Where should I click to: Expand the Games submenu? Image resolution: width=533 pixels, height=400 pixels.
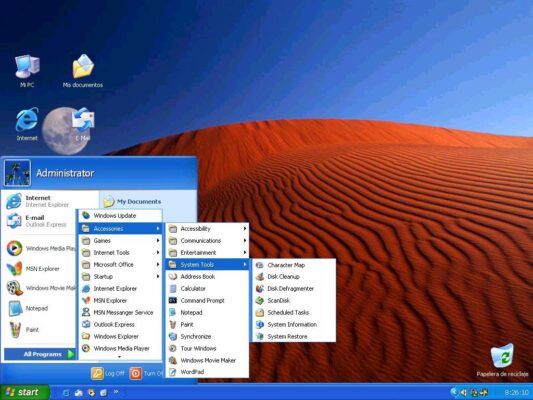click(x=120, y=240)
